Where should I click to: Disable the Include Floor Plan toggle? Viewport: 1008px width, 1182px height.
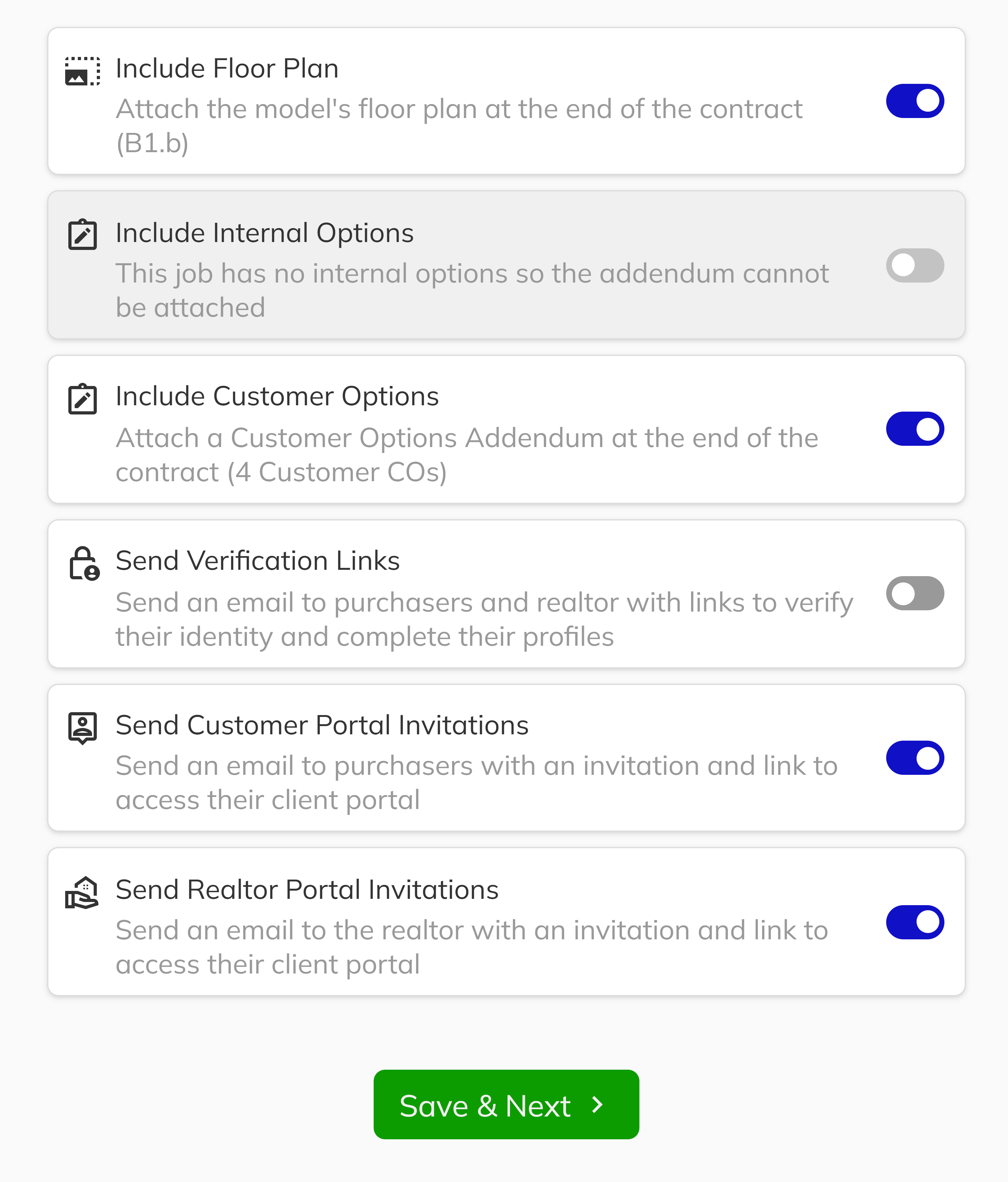point(914,101)
